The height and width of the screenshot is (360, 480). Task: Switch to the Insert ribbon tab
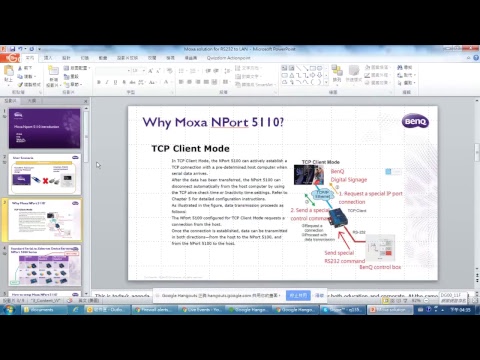click(48, 58)
